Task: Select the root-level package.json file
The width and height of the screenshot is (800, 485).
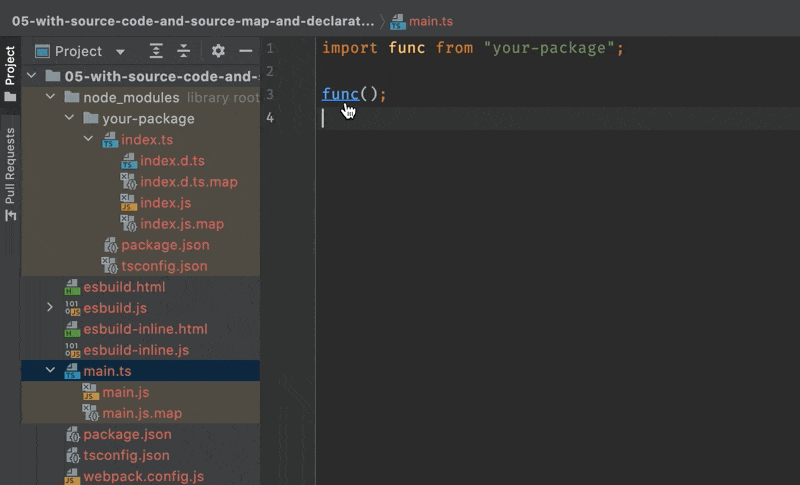Action: click(x=127, y=435)
